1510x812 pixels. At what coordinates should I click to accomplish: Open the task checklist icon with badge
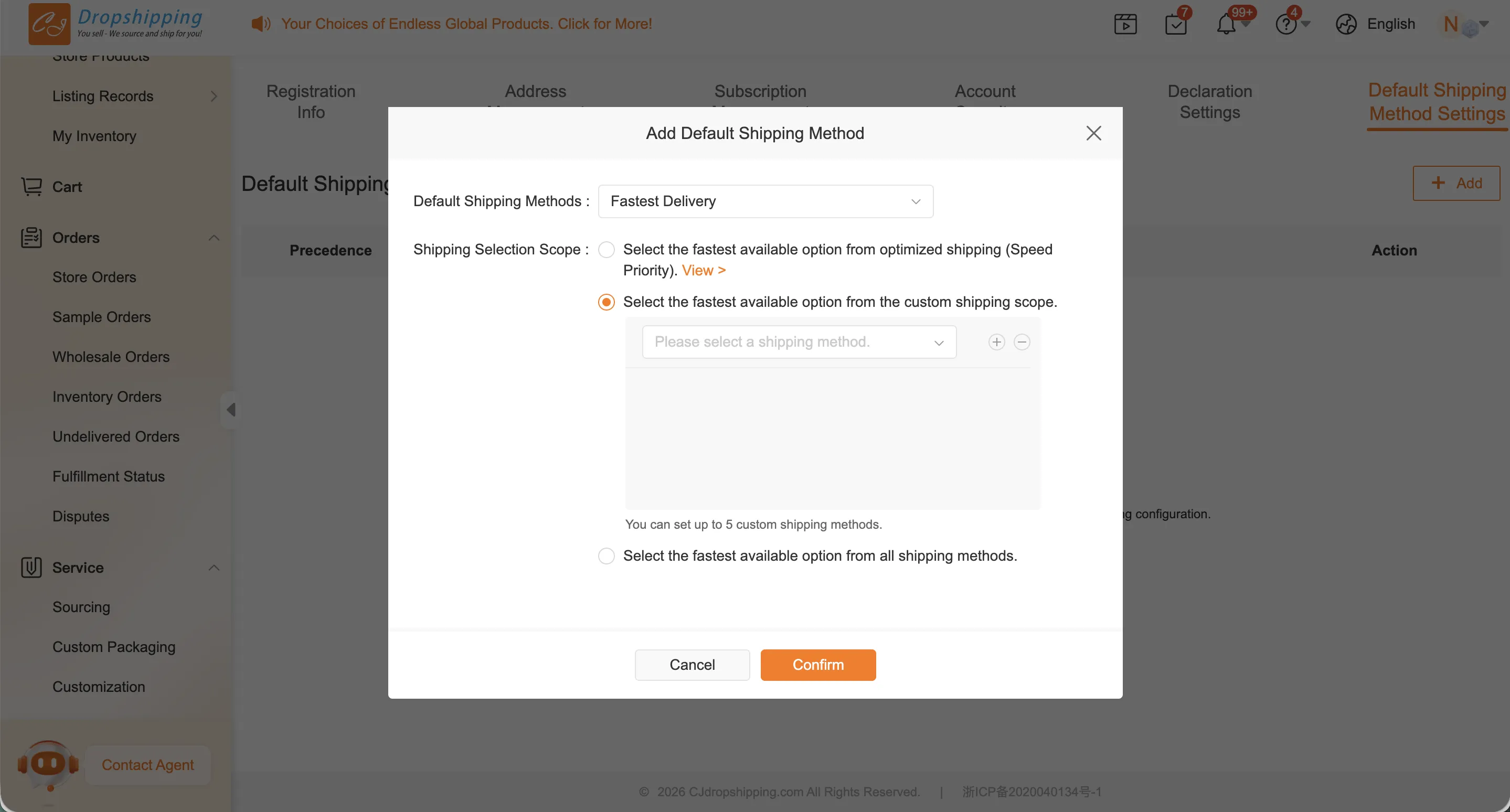(1175, 25)
